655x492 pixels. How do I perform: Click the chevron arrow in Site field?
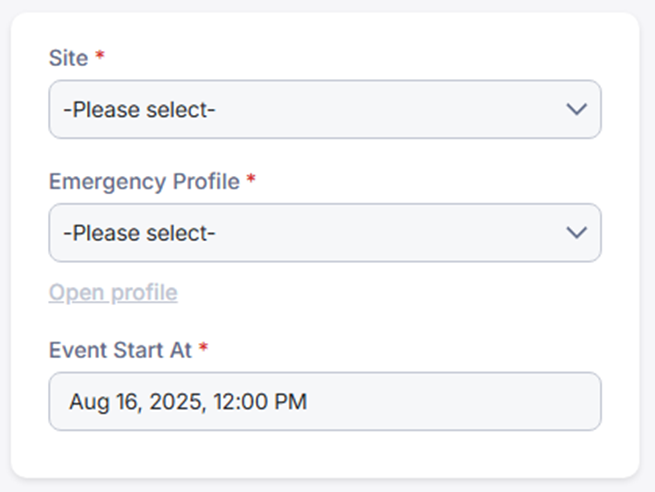tap(576, 109)
